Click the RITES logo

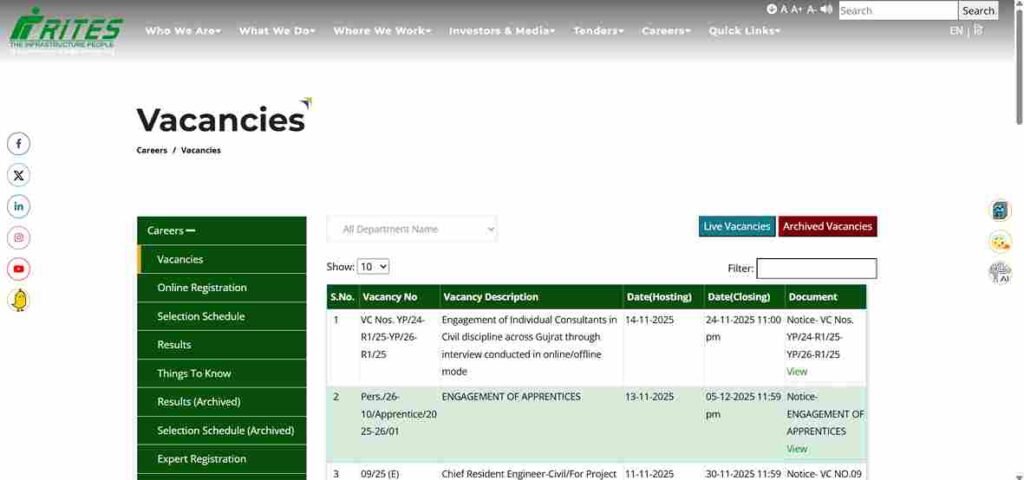pyautogui.click(x=66, y=29)
